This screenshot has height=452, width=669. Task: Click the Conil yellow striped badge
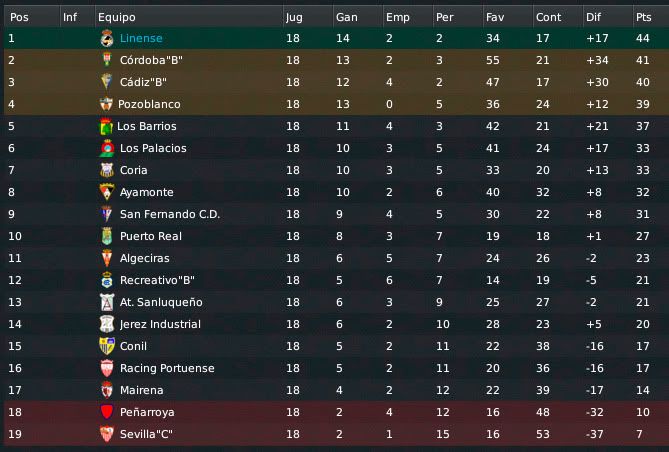pyautogui.click(x=107, y=346)
